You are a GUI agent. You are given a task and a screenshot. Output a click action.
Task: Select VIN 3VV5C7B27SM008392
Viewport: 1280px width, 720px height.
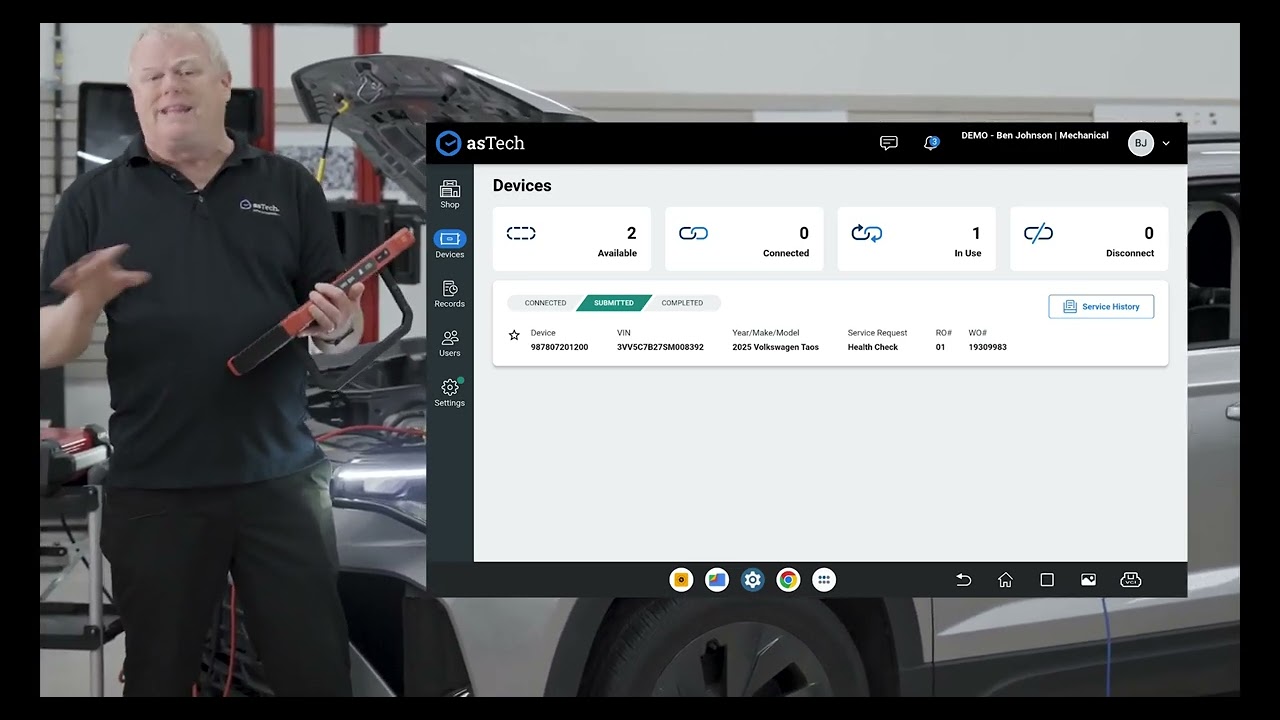660,347
